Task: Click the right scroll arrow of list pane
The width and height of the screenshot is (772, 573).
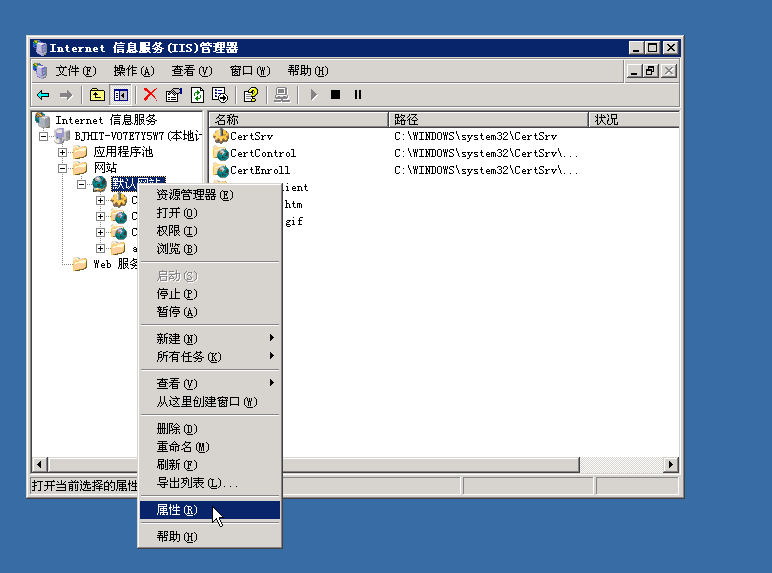Action: (x=671, y=464)
